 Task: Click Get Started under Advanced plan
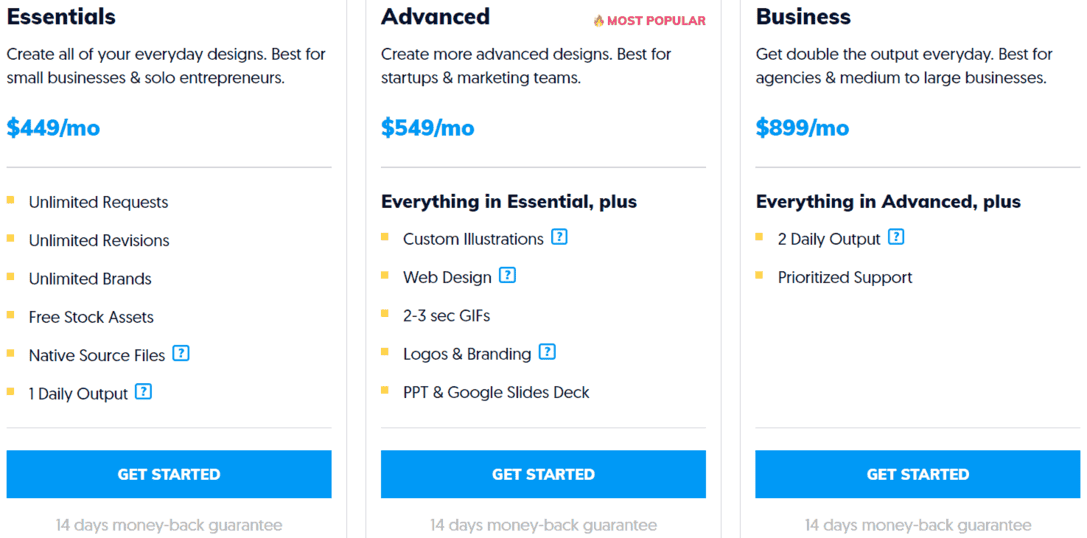544,474
